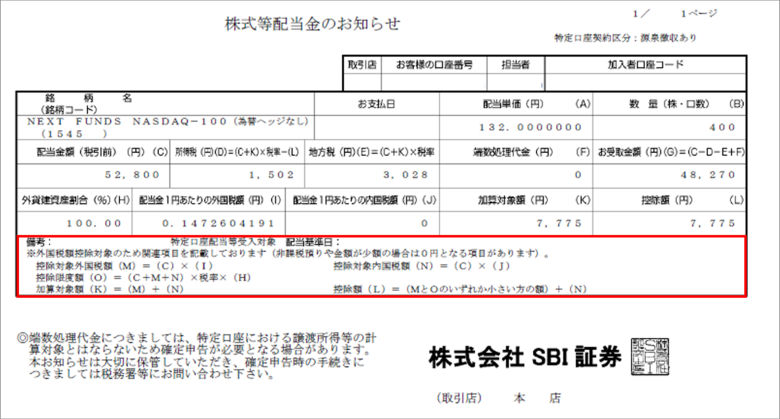Click the 配当金1円あたりの外国税額(円)(I) header

coord(209,200)
